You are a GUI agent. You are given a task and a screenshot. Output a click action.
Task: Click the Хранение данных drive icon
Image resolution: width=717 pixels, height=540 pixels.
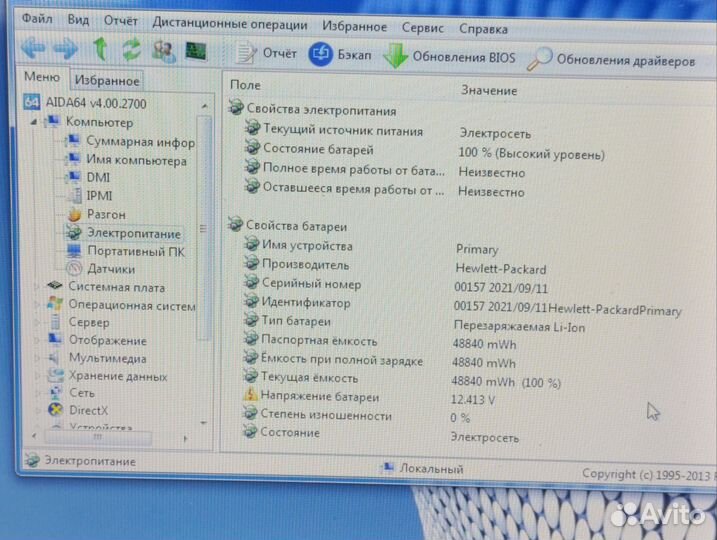[x=55, y=375]
